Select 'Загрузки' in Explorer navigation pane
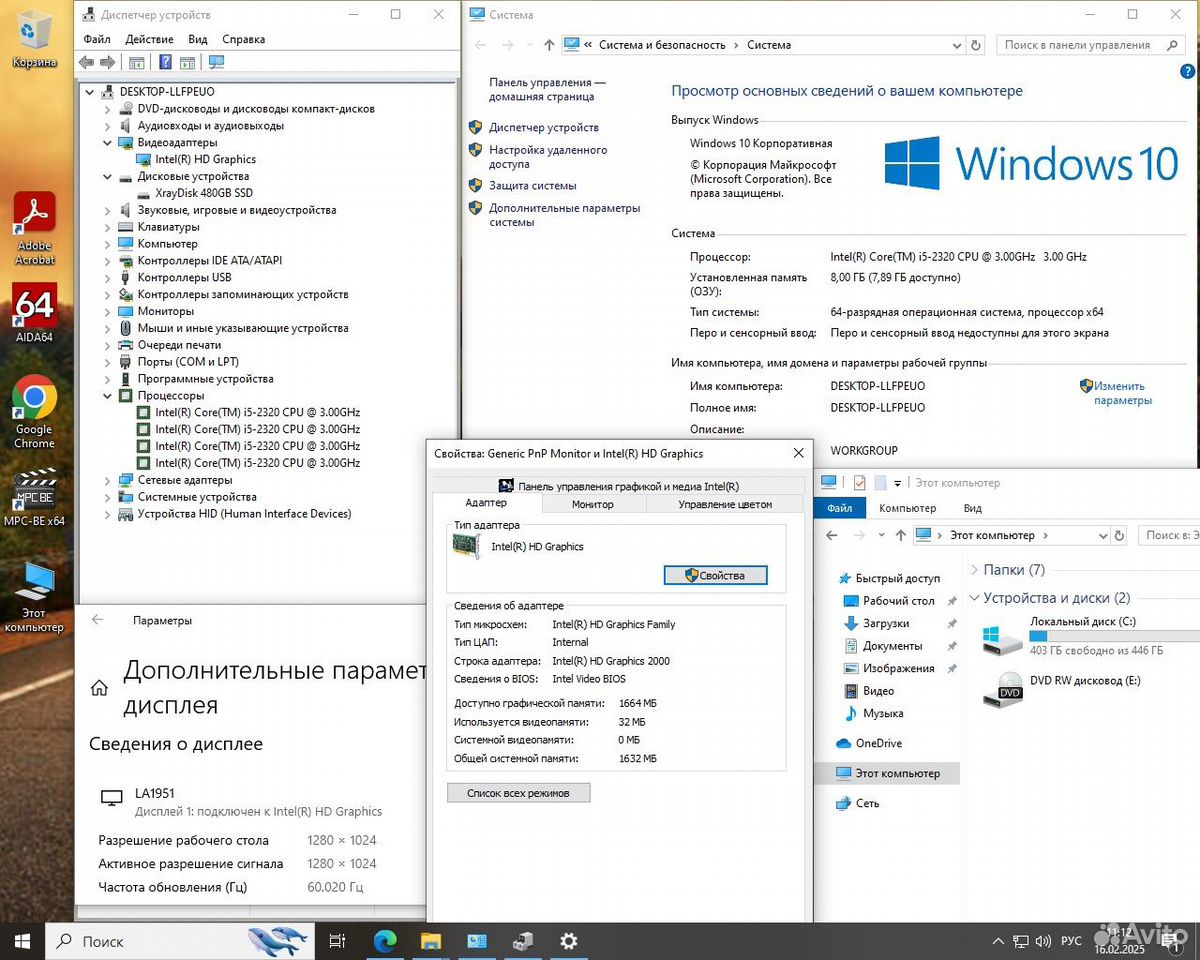Image resolution: width=1200 pixels, height=960 pixels. 886,623
